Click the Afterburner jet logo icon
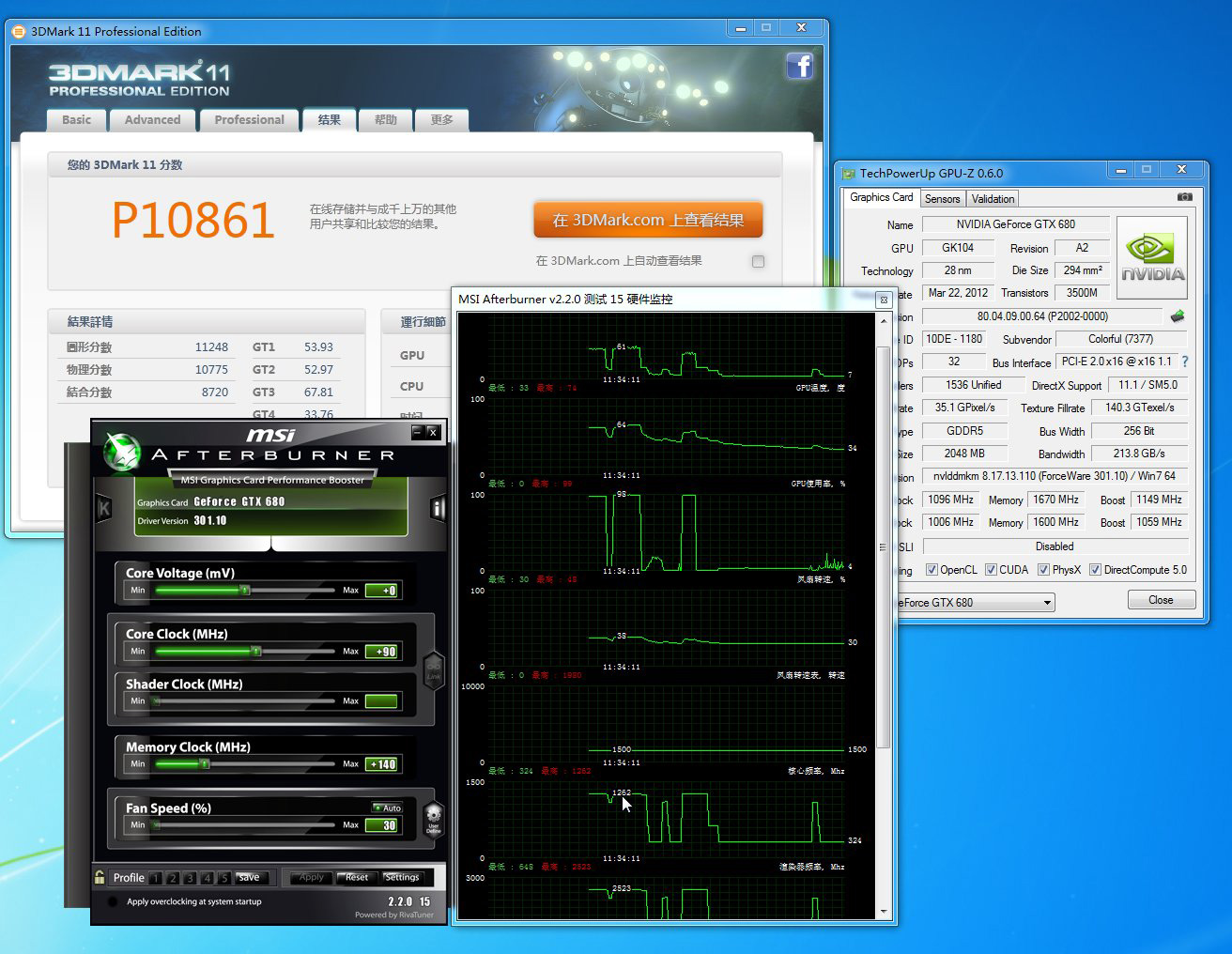This screenshot has width=1232, height=954. point(122,454)
